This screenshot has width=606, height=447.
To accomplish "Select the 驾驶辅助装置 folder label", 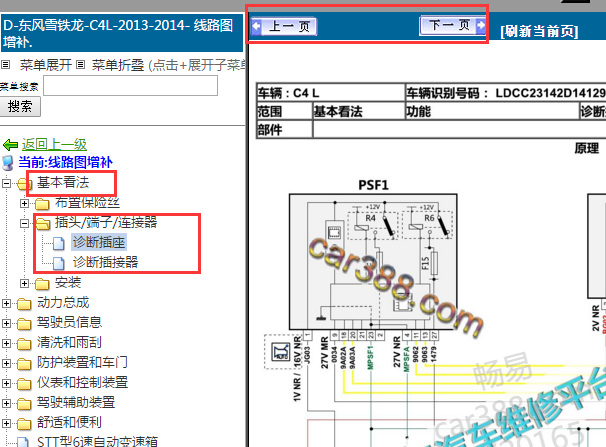I will (x=76, y=403).
